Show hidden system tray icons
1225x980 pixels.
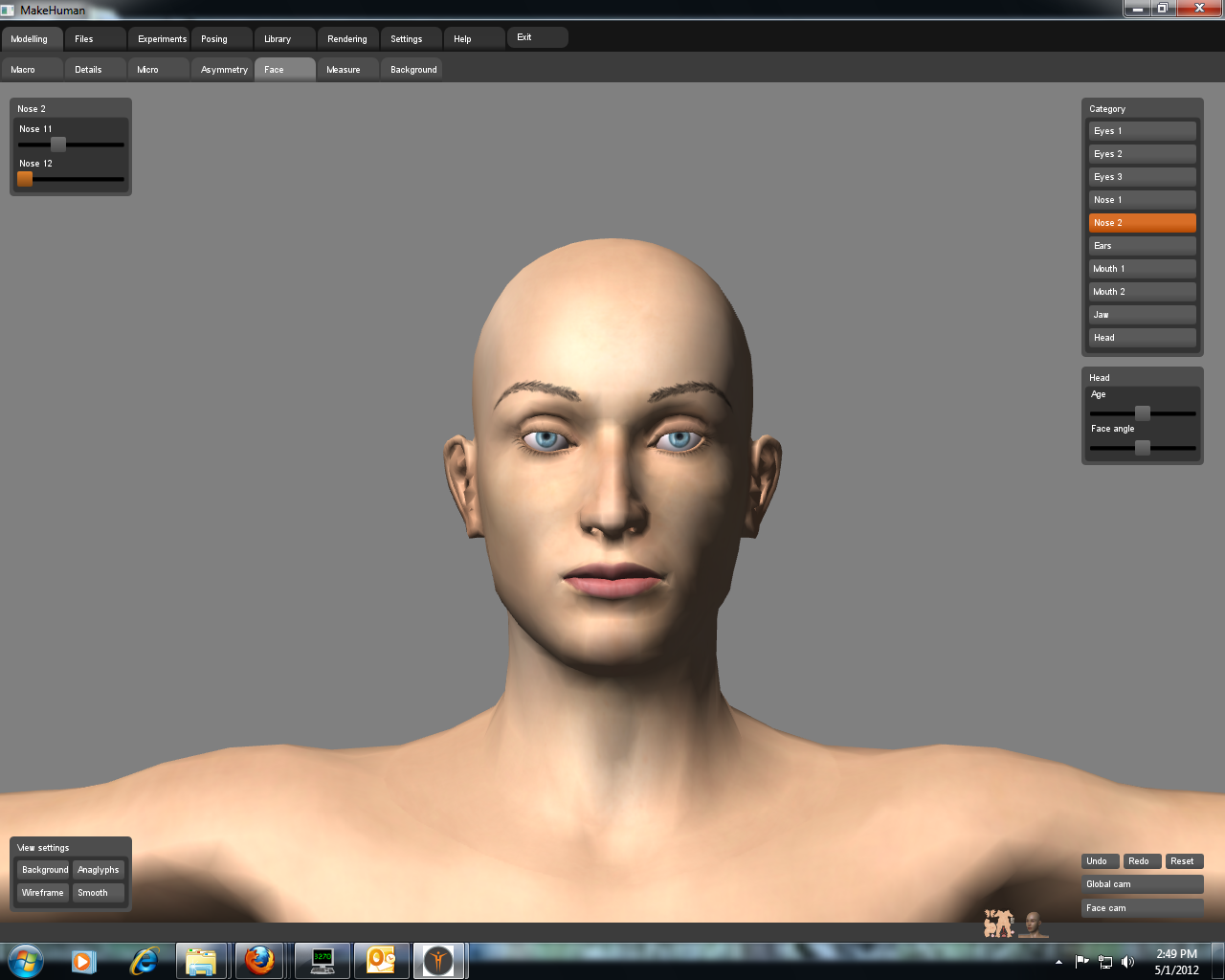(1058, 962)
